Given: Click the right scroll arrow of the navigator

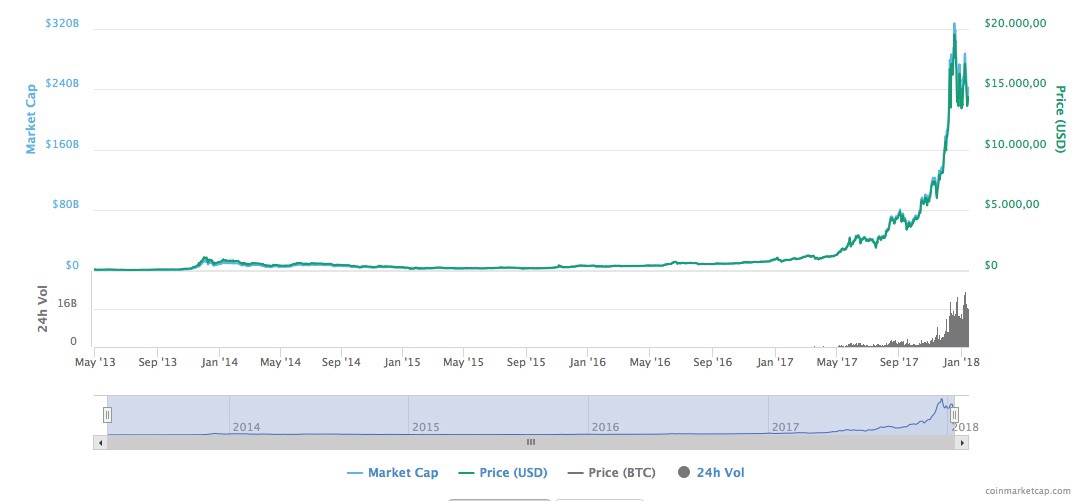Looking at the screenshot, I should (963, 441).
